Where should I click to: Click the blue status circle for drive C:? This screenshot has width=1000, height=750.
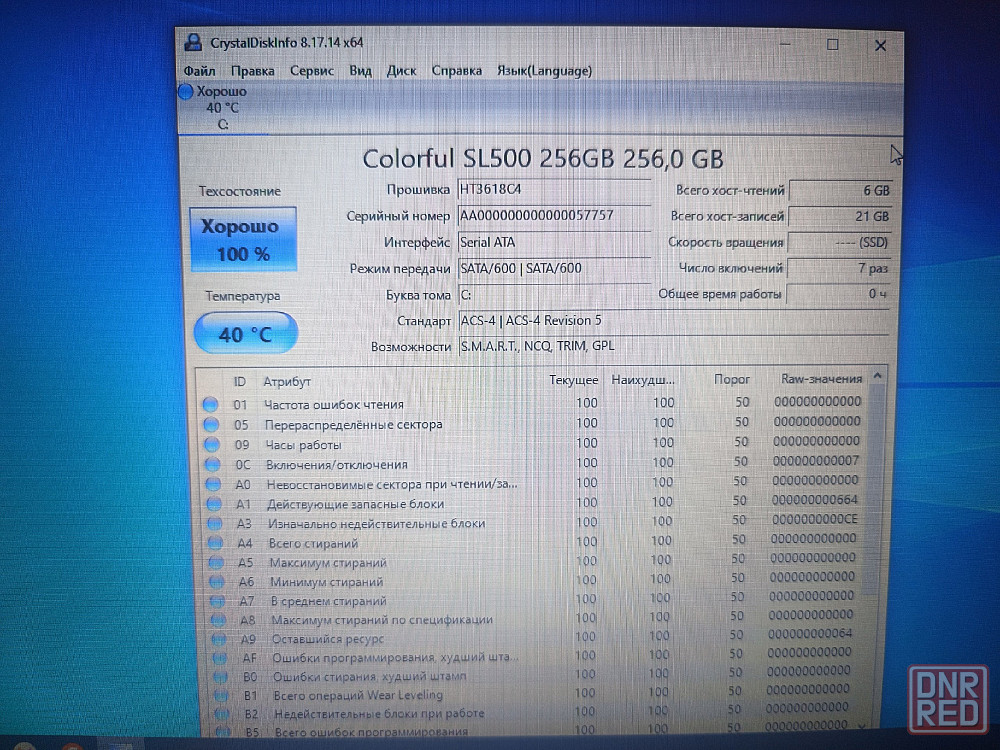186,92
